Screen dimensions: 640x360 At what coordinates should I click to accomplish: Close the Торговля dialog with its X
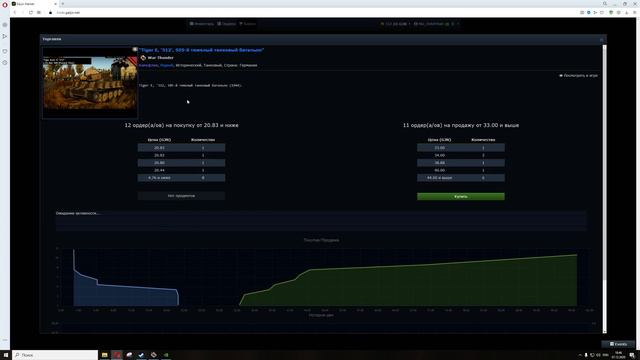(601, 39)
